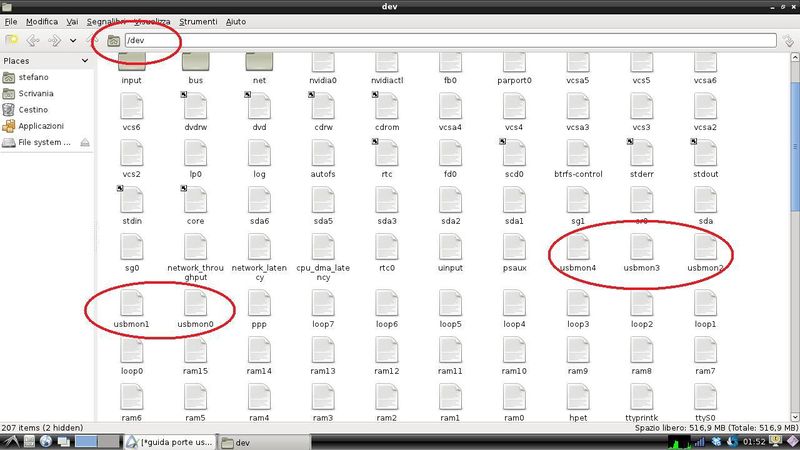Open a new tab with toolbar icon
This screenshot has width=800, height=450.
coord(11,40)
